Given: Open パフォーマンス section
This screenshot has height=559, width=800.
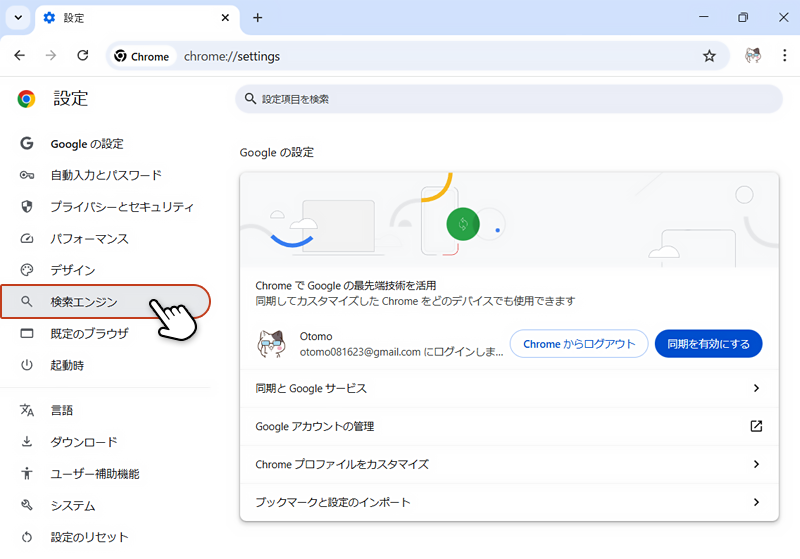Looking at the screenshot, I should tap(106, 239).
